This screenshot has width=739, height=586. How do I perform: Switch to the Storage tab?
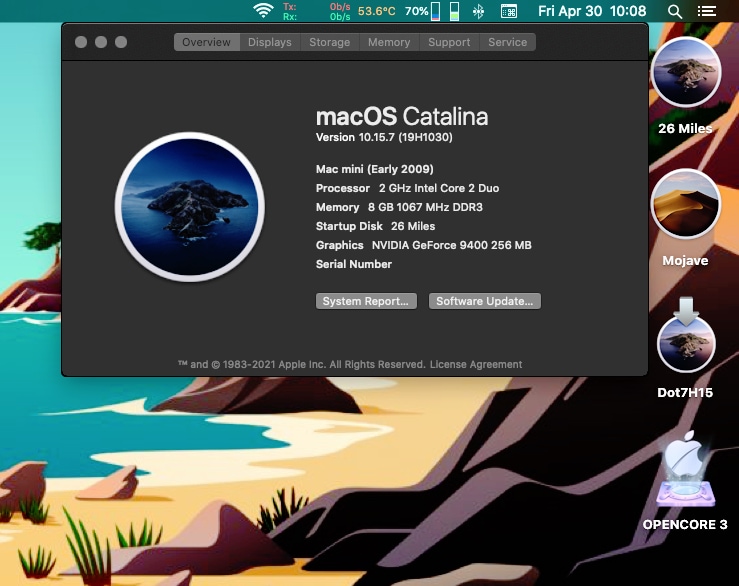coord(329,42)
